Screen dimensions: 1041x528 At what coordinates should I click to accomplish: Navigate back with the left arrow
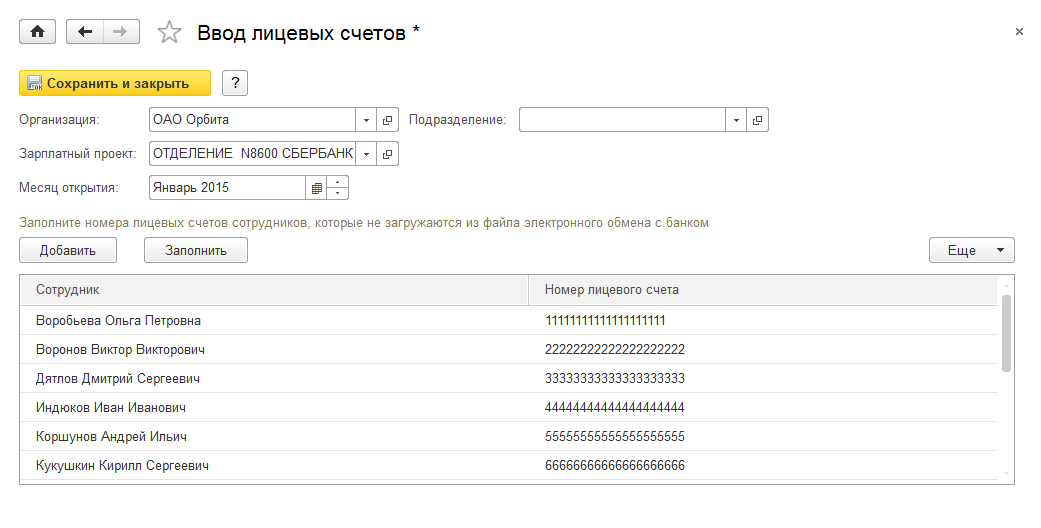(85, 32)
